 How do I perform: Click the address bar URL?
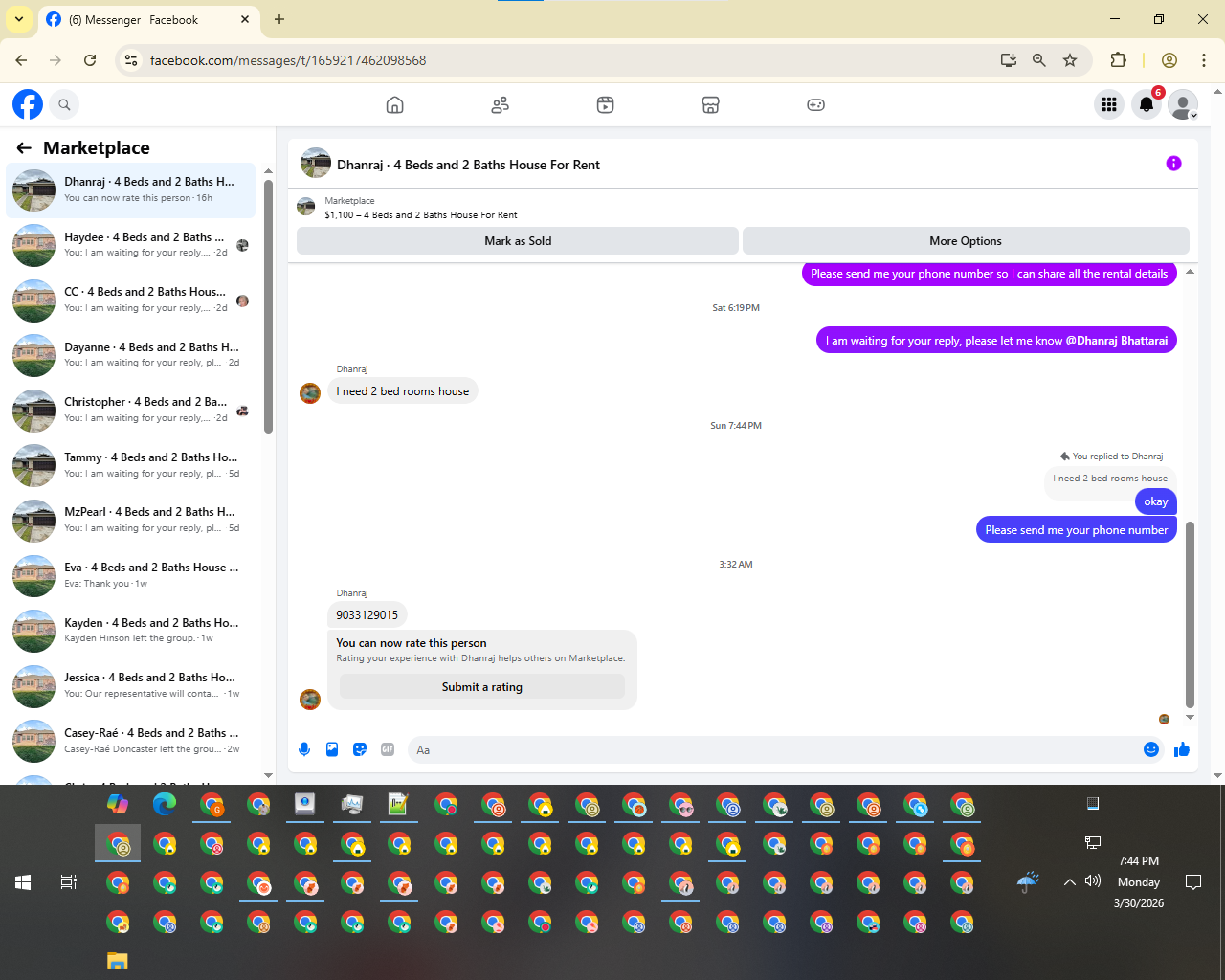288,60
